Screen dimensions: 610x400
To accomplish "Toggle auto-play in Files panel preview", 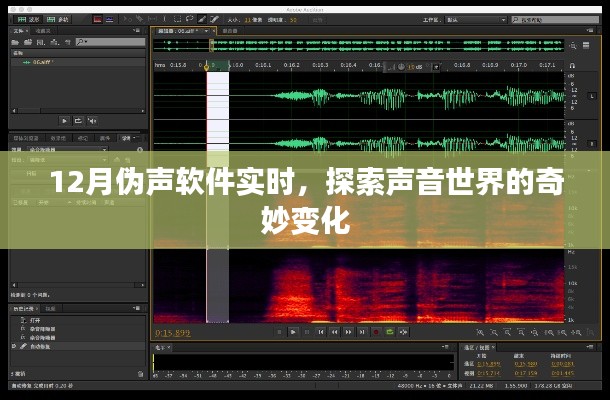I will point(92,121).
